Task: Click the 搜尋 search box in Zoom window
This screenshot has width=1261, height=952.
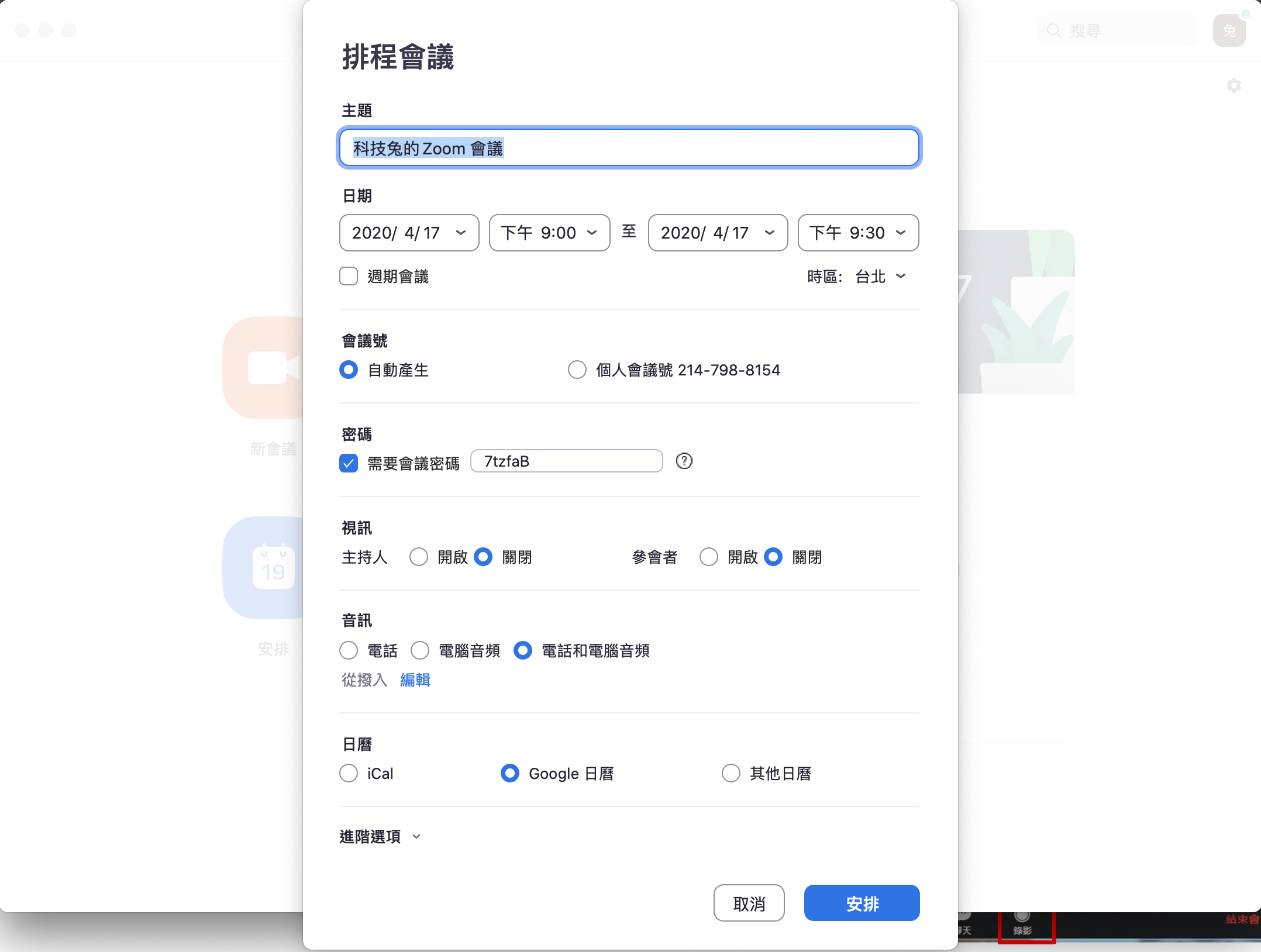Action: 1117,30
